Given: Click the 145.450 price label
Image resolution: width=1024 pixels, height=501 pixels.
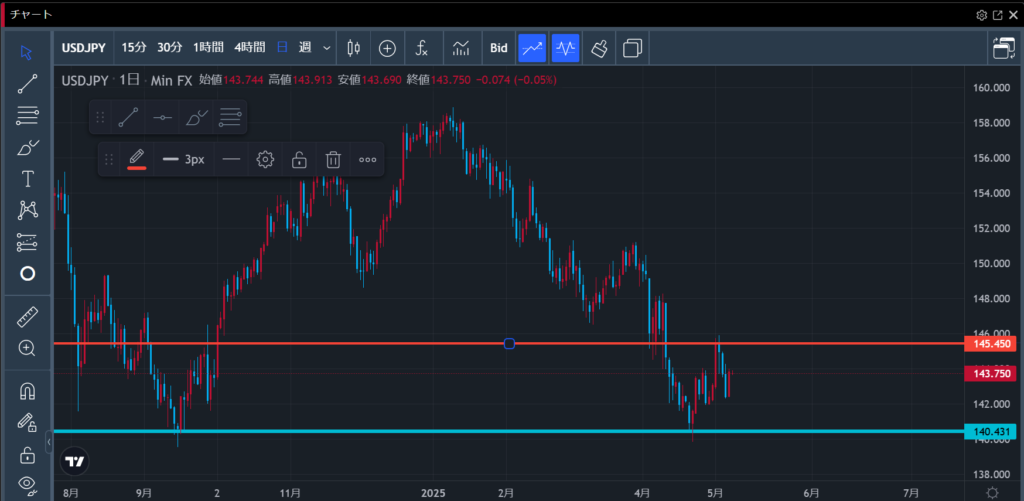Looking at the screenshot, I should point(990,344).
